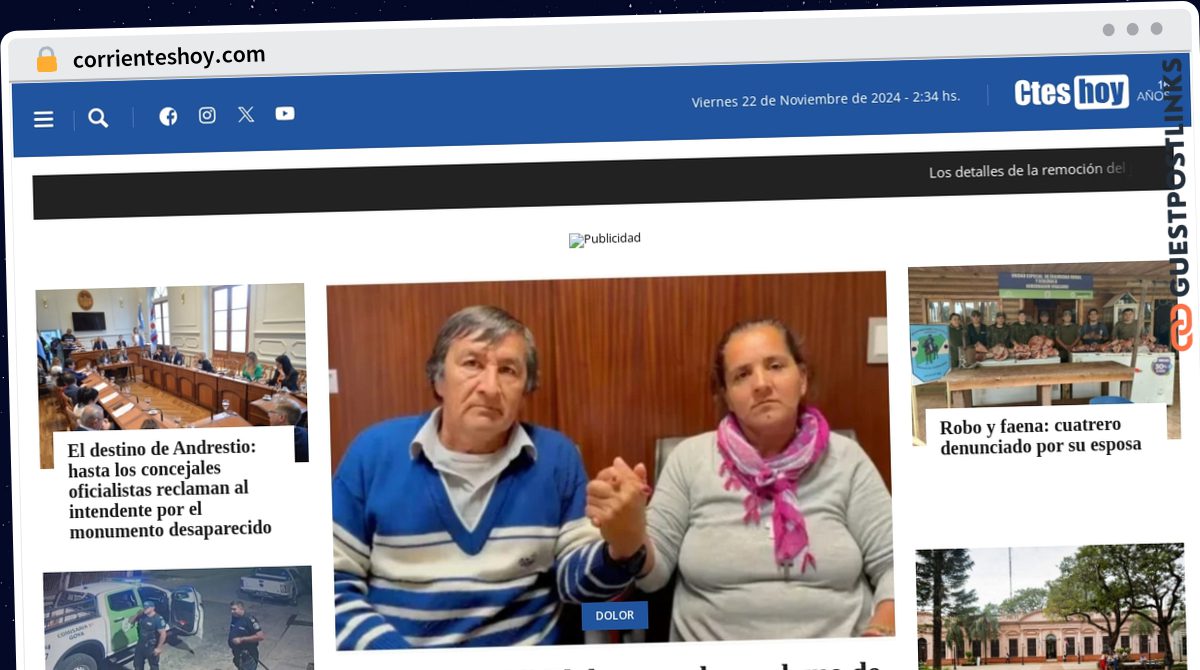Screen dimensions: 1200x670
Task: Visit the Facebook page icon
Action: click(x=168, y=116)
